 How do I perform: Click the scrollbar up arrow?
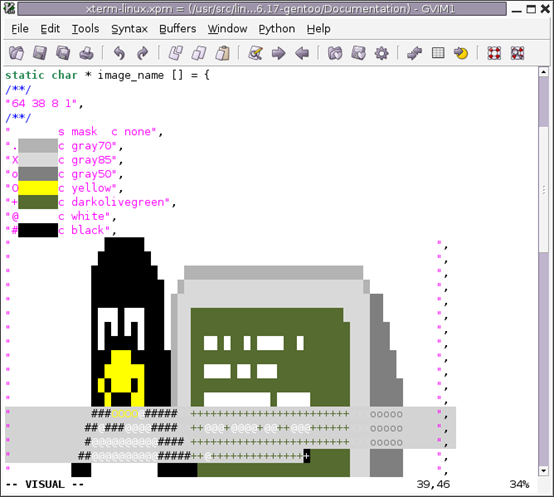tap(543, 72)
